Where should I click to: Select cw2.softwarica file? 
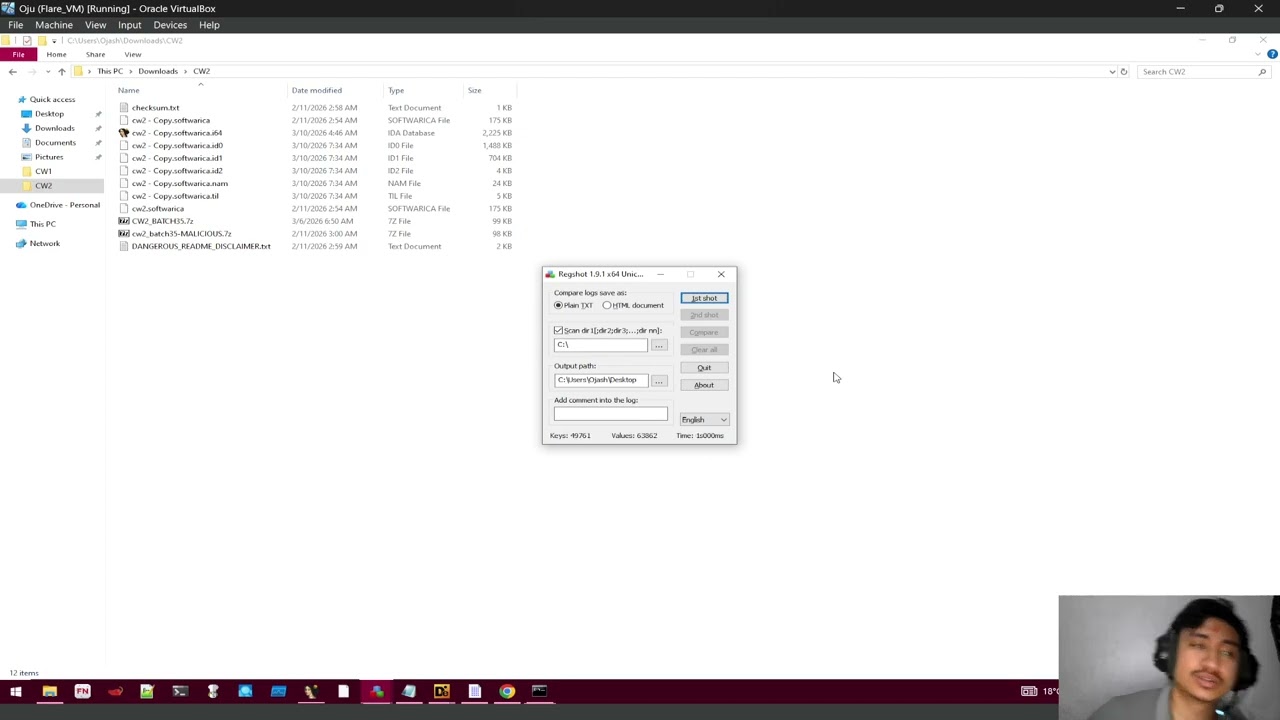point(157,208)
